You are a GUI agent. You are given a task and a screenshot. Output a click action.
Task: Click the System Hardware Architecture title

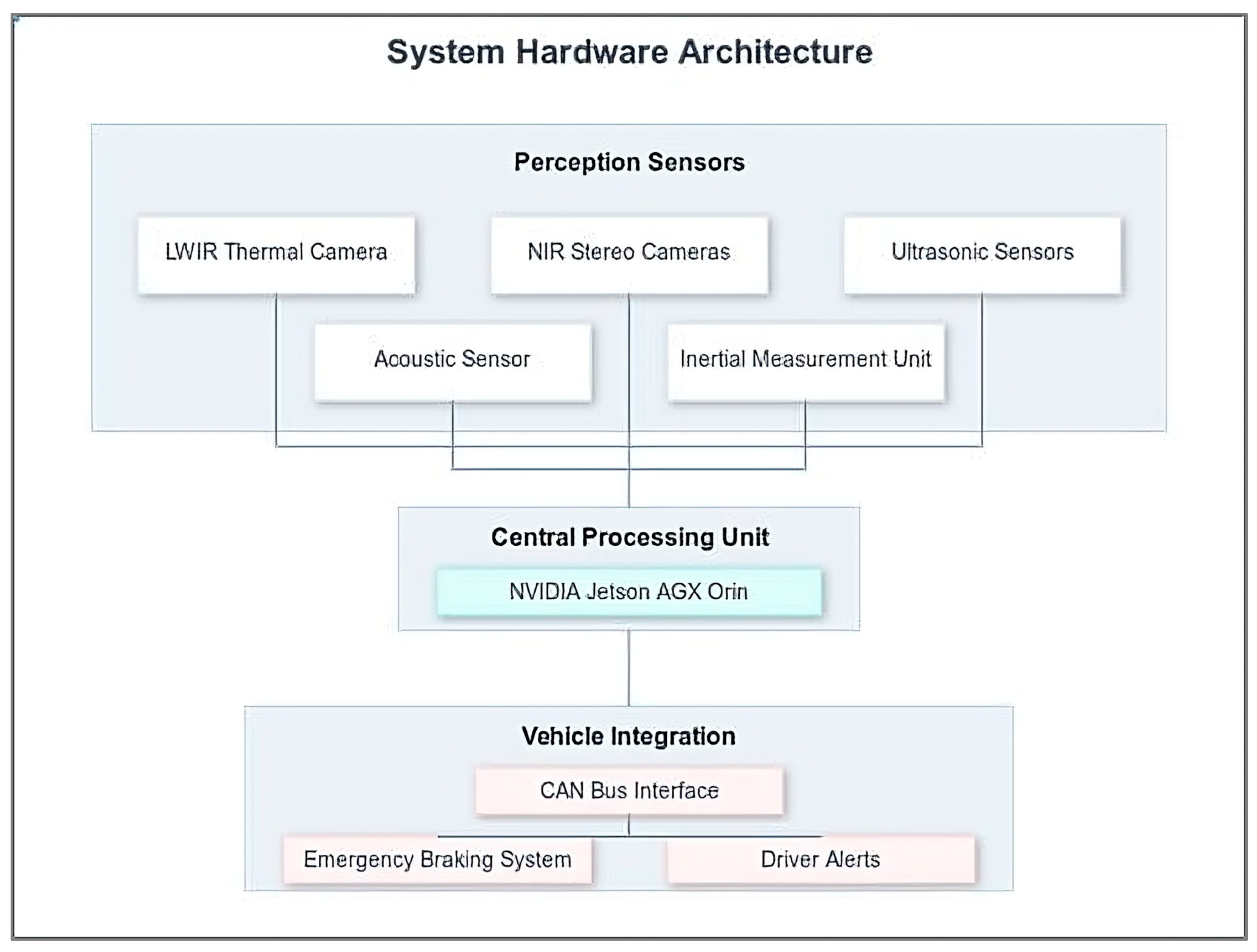tap(629, 52)
